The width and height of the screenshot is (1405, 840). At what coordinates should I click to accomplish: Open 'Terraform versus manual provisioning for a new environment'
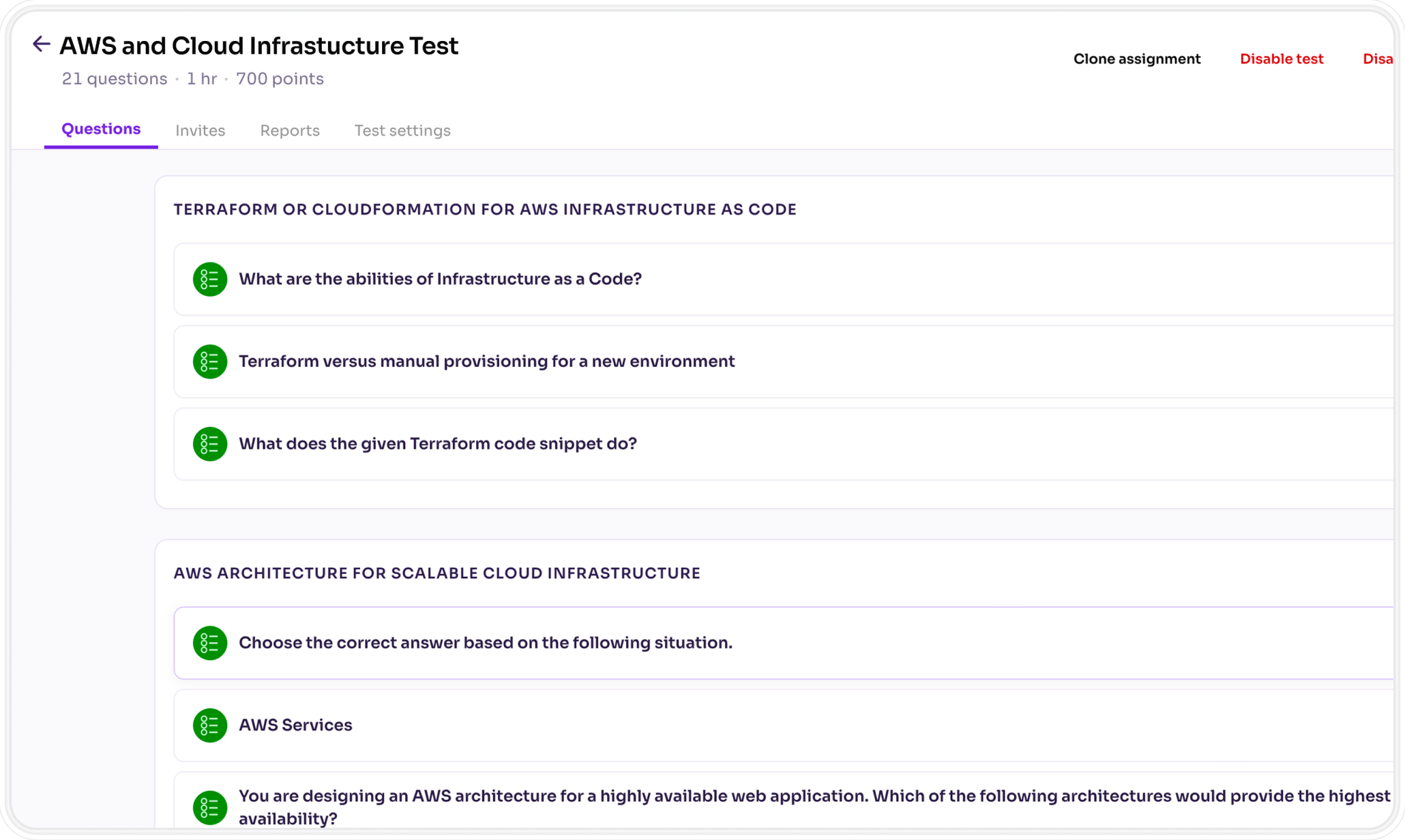784,361
